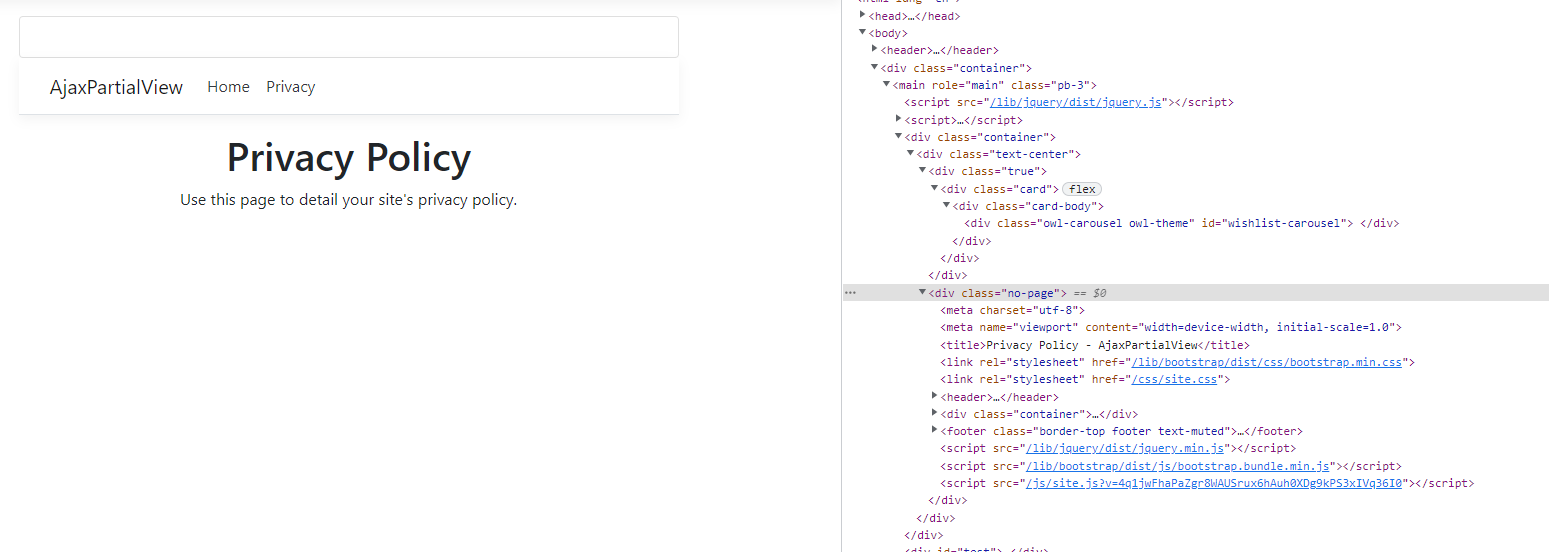Open the /css/site.css link

pyautogui.click(x=1175, y=379)
